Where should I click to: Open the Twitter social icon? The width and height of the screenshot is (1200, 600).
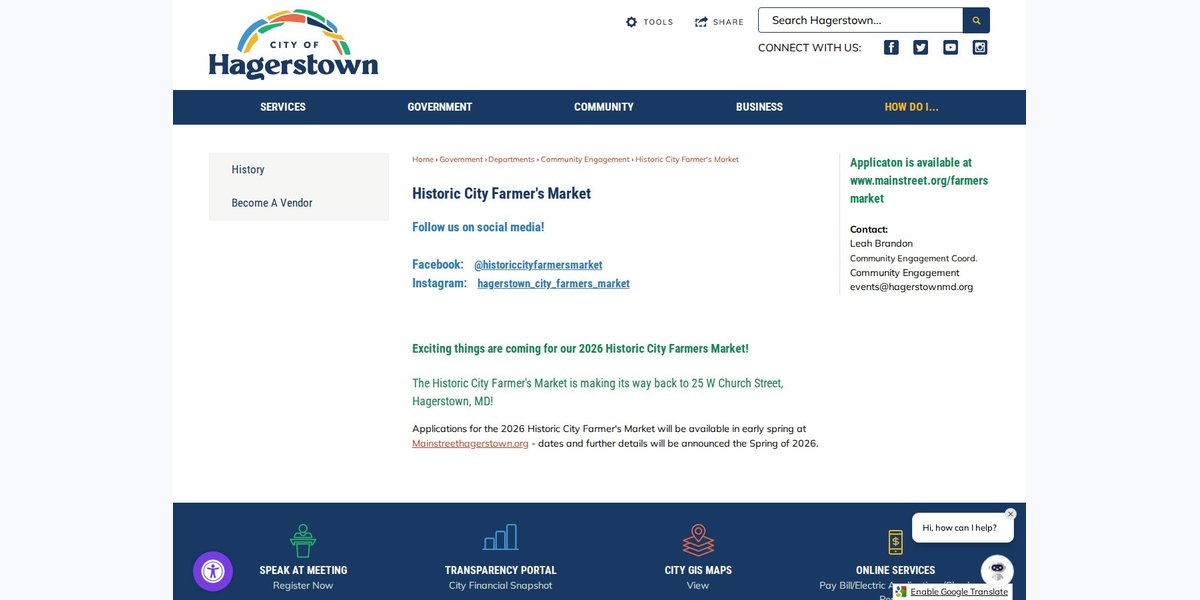pos(921,47)
